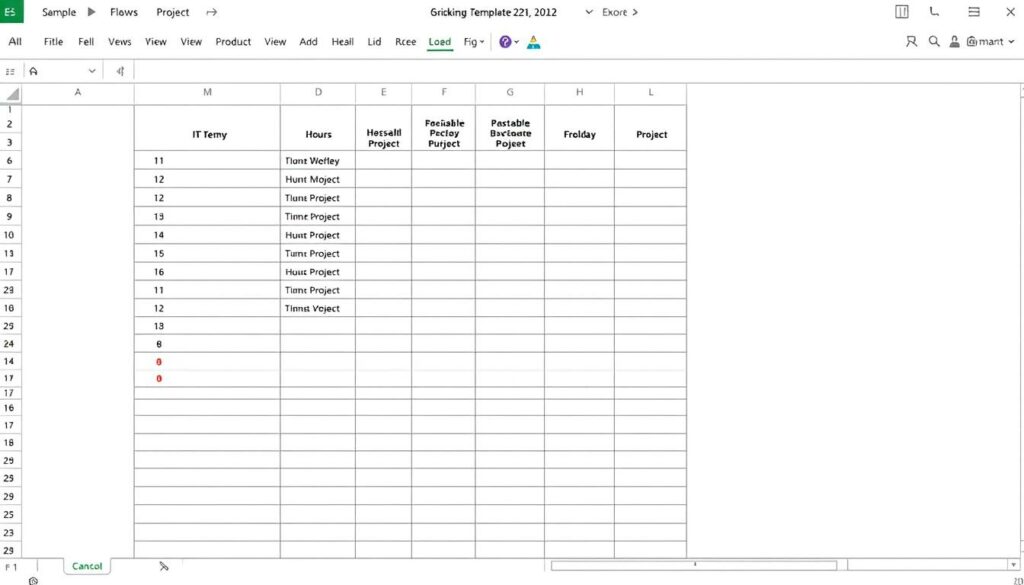Image resolution: width=1024 pixels, height=585 pixels.
Task: Select column header D
Action: [x=318, y=93]
